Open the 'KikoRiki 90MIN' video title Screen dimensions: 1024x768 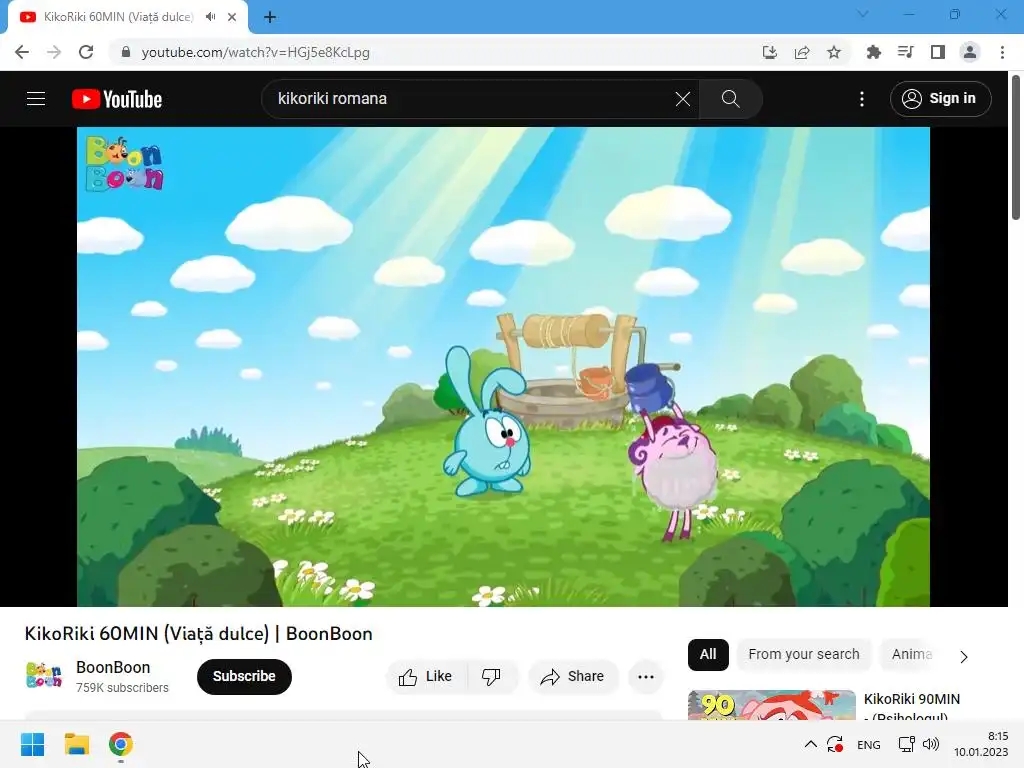click(912, 706)
